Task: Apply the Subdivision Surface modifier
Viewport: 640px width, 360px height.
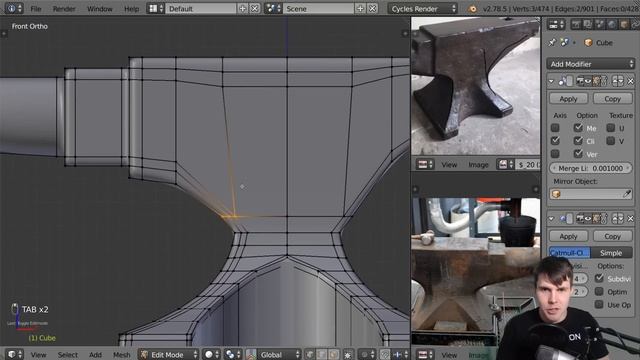Action: (568, 236)
